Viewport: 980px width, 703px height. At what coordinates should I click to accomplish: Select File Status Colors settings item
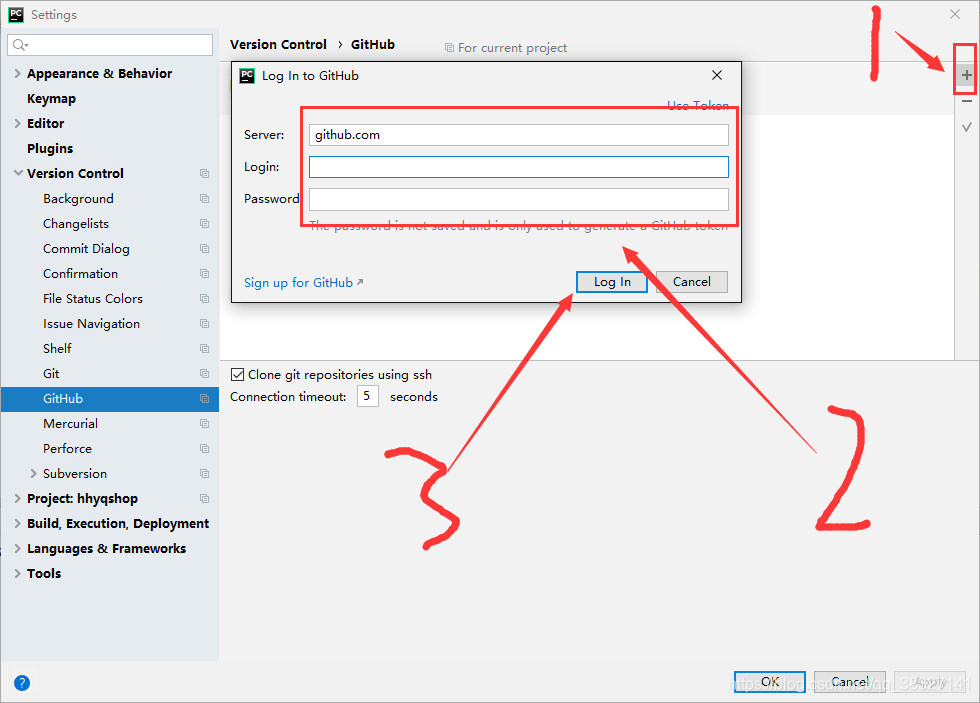(92, 299)
